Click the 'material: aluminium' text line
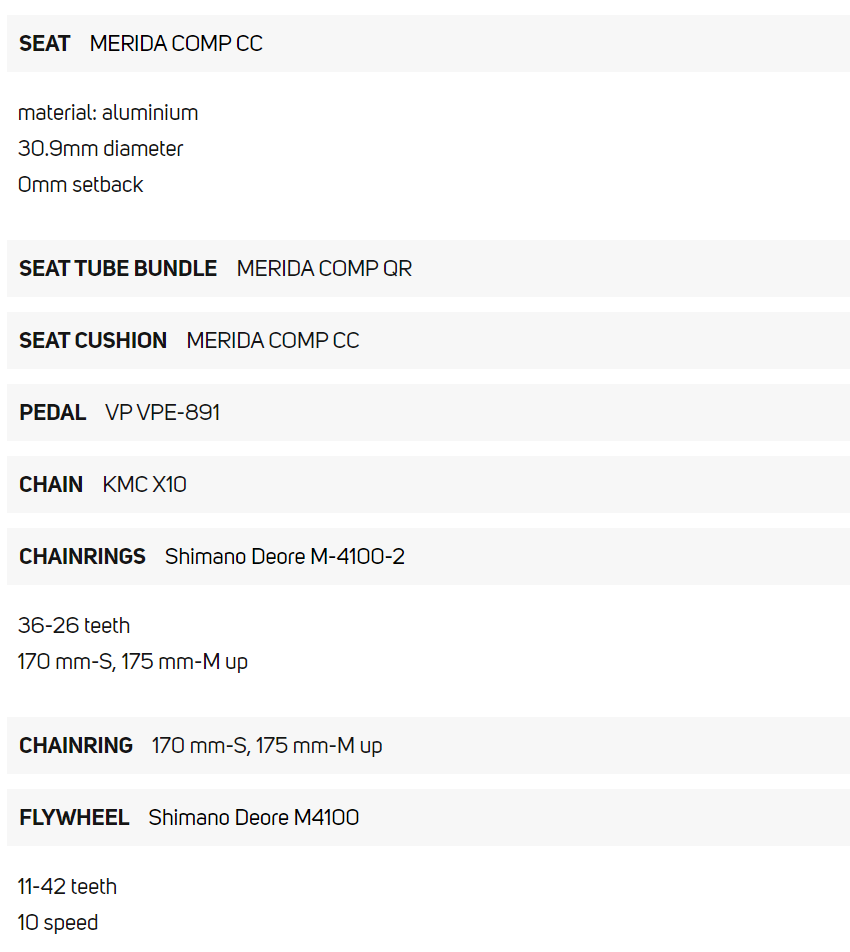 [108, 113]
